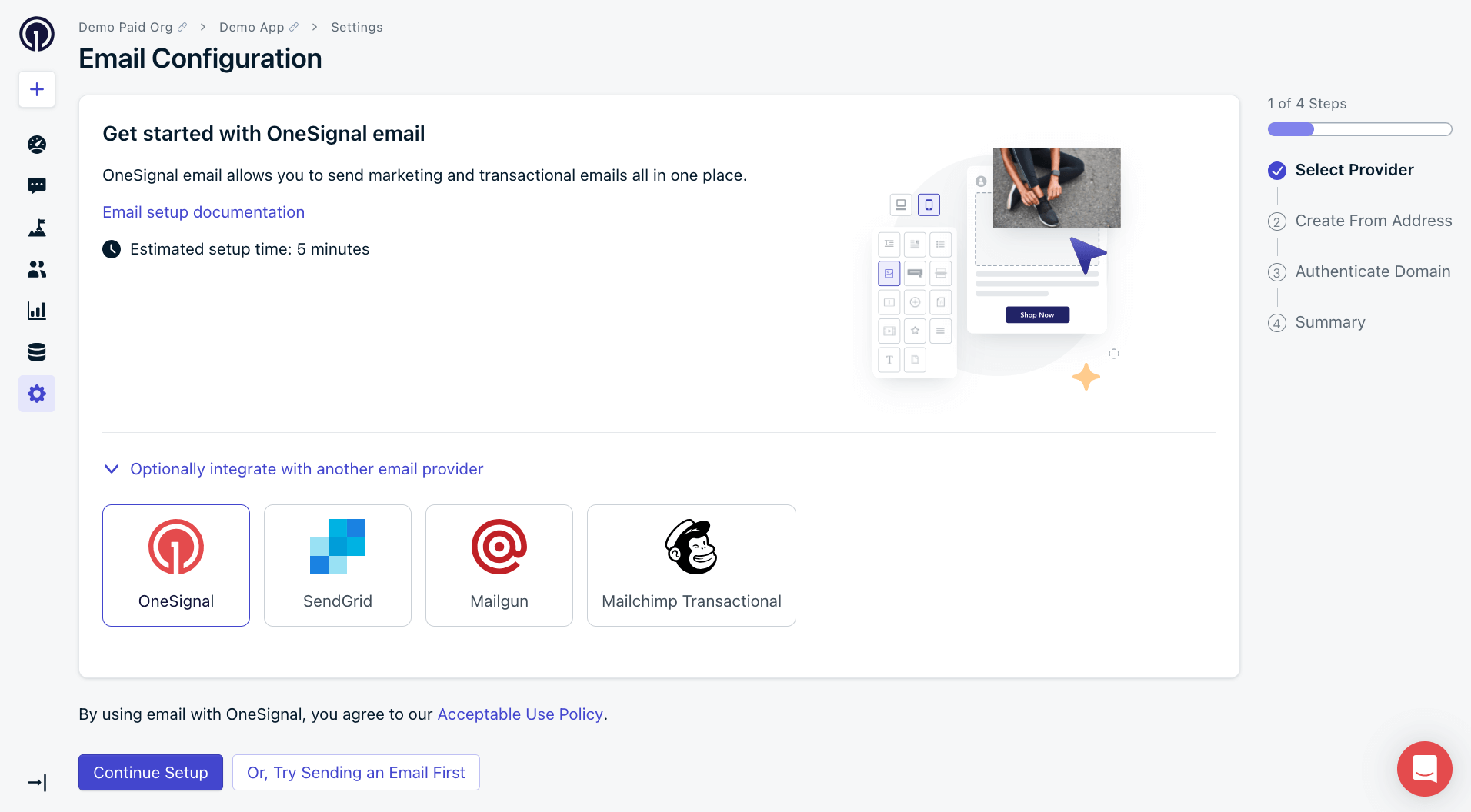Open Email setup documentation link

pos(204,212)
